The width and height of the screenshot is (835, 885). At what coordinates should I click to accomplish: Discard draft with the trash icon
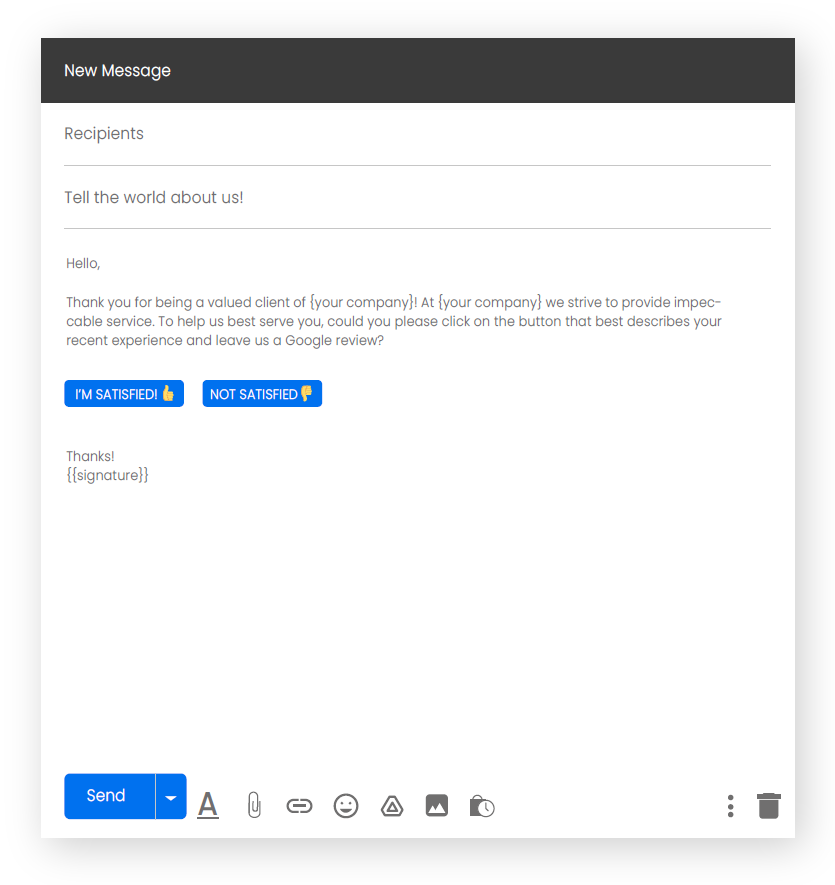(x=768, y=805)
